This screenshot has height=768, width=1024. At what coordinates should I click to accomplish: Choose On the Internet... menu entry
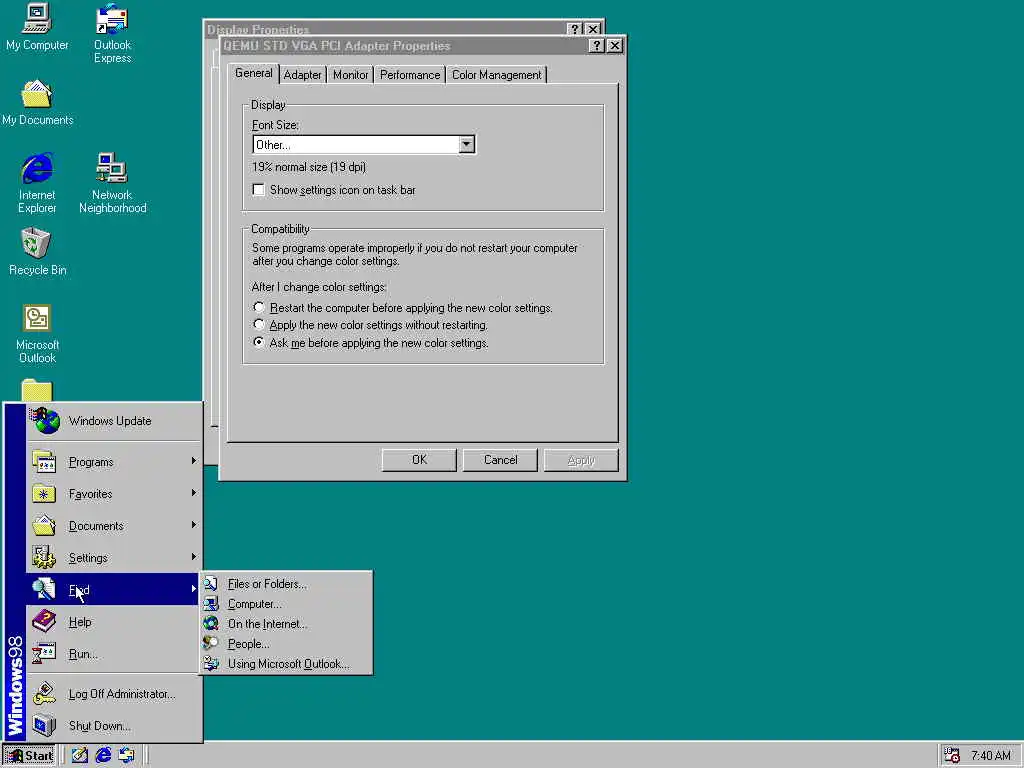[286, 624]
